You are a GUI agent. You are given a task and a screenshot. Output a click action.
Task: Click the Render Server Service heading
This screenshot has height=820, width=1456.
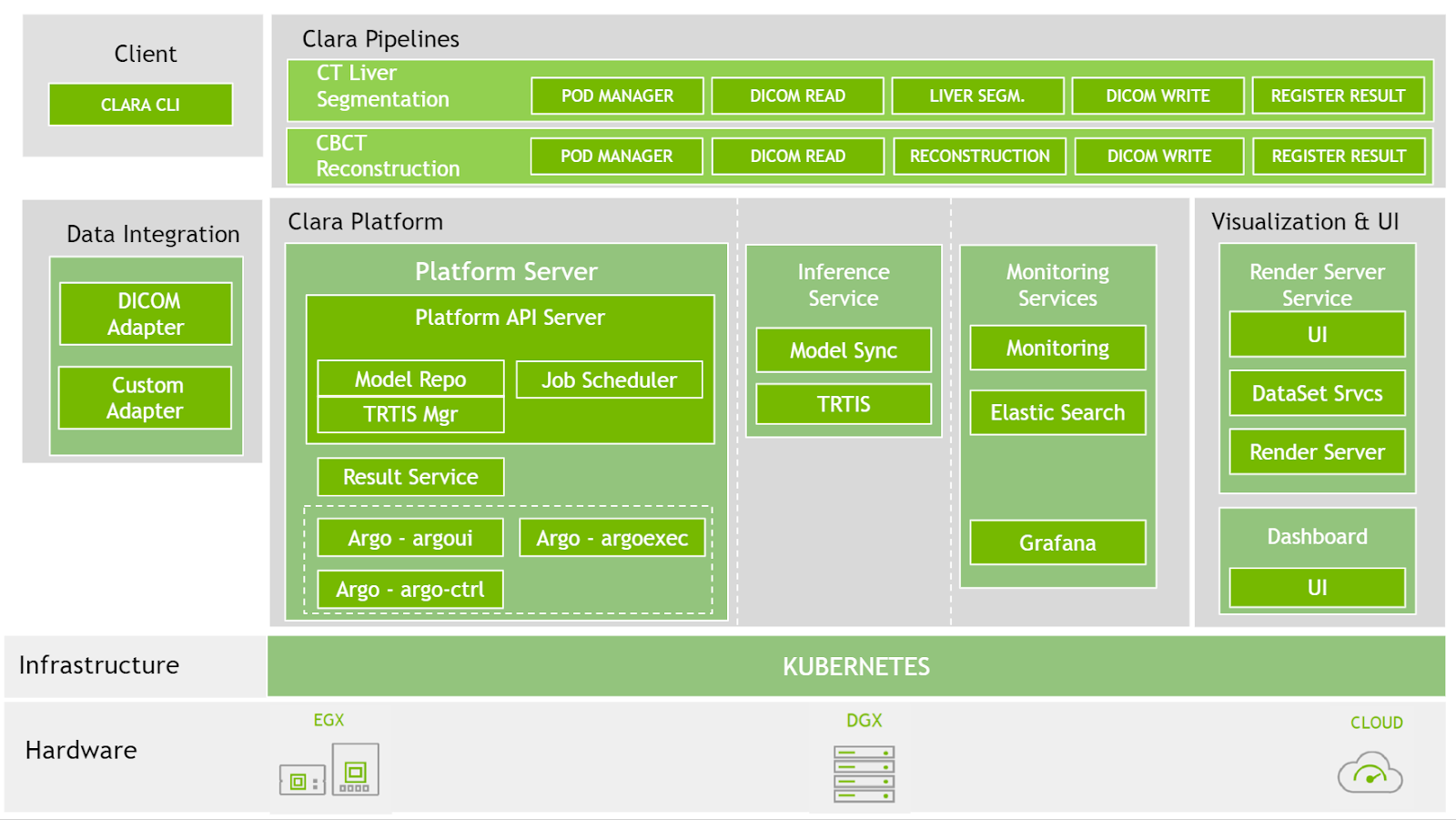point(1318,285)
